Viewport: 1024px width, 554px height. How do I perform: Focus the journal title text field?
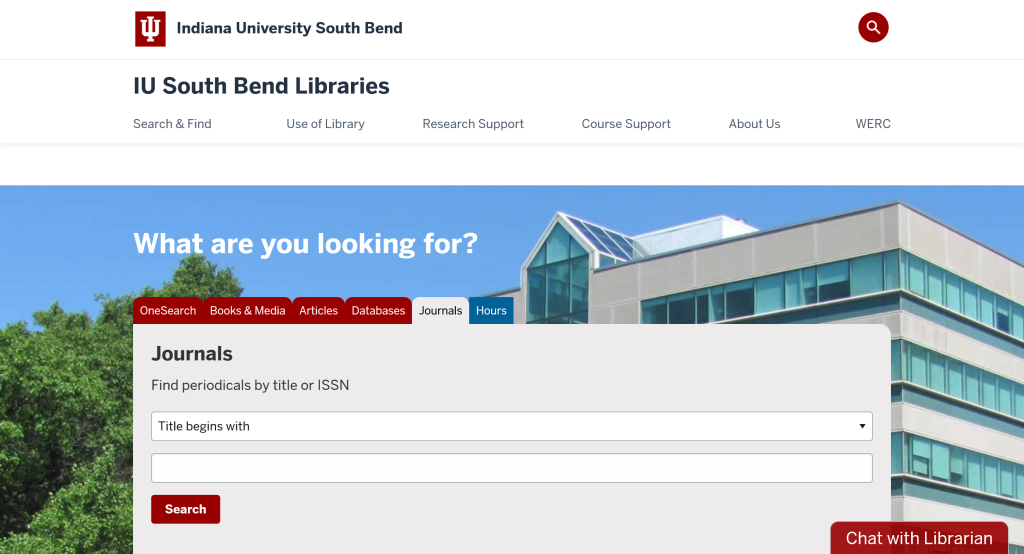[512, 468]
